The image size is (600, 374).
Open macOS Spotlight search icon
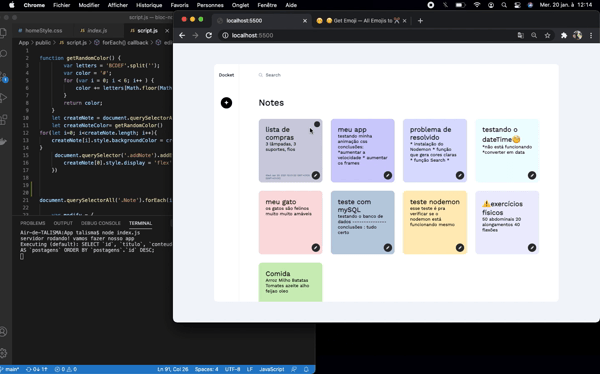coord(504,5)
